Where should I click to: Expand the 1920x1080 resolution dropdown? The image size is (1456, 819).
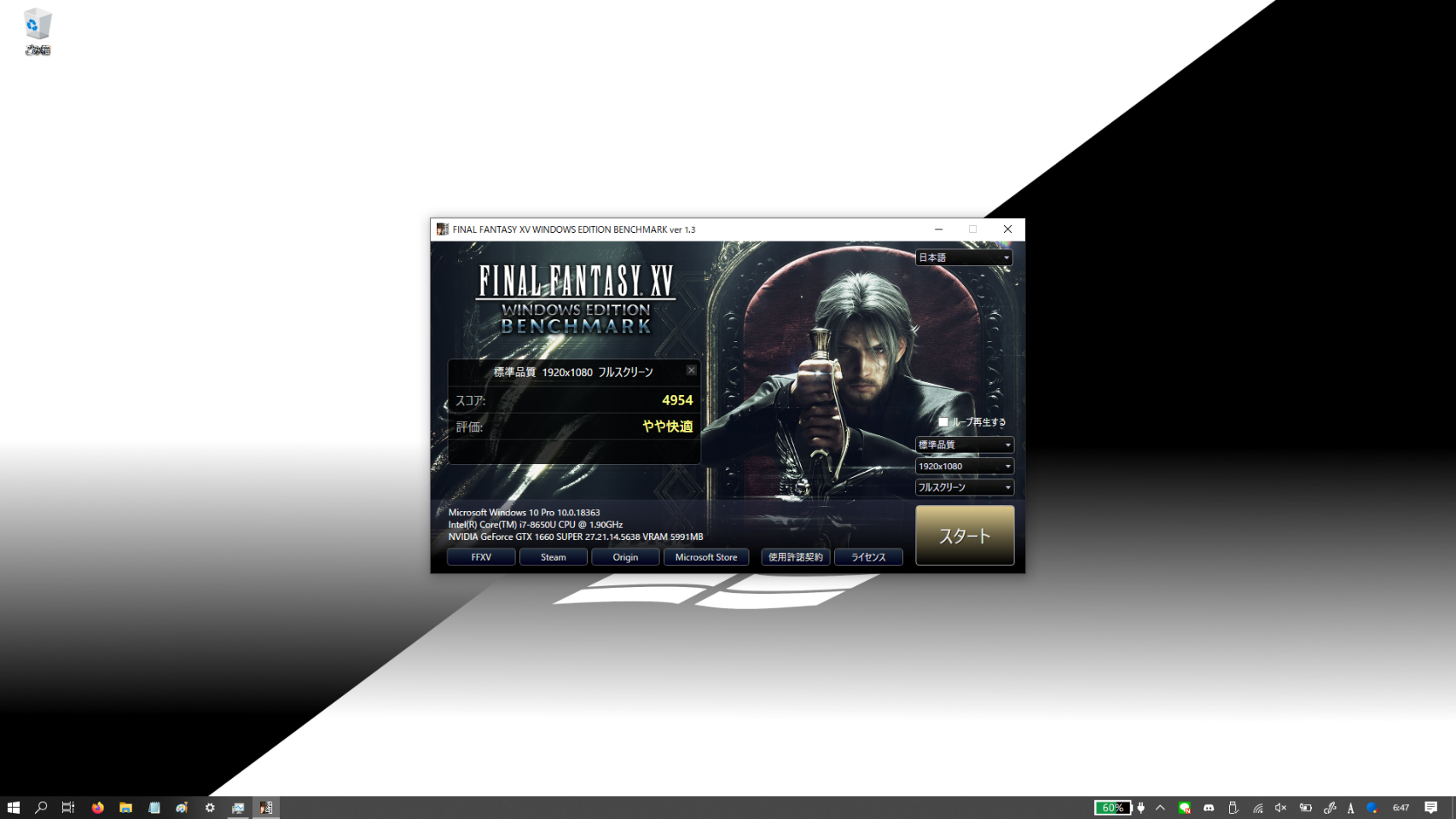964,466
